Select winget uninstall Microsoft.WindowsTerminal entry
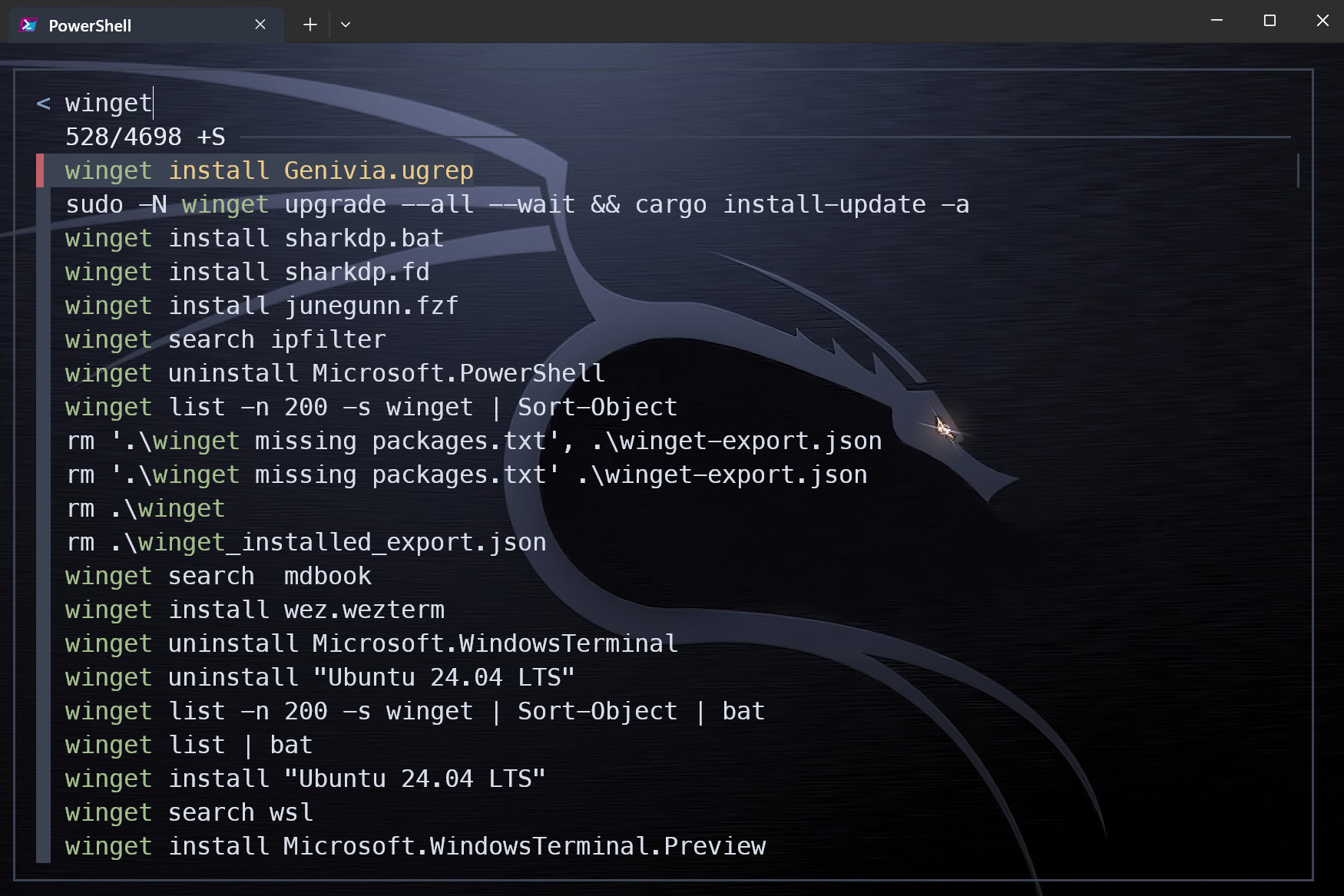This screenshot has width=1344, height=896. coord(372,643)
